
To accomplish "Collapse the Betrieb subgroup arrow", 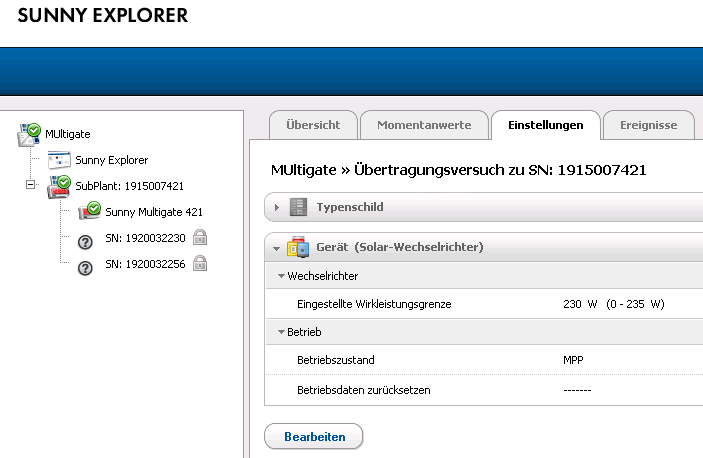I will tap(281, 332).
